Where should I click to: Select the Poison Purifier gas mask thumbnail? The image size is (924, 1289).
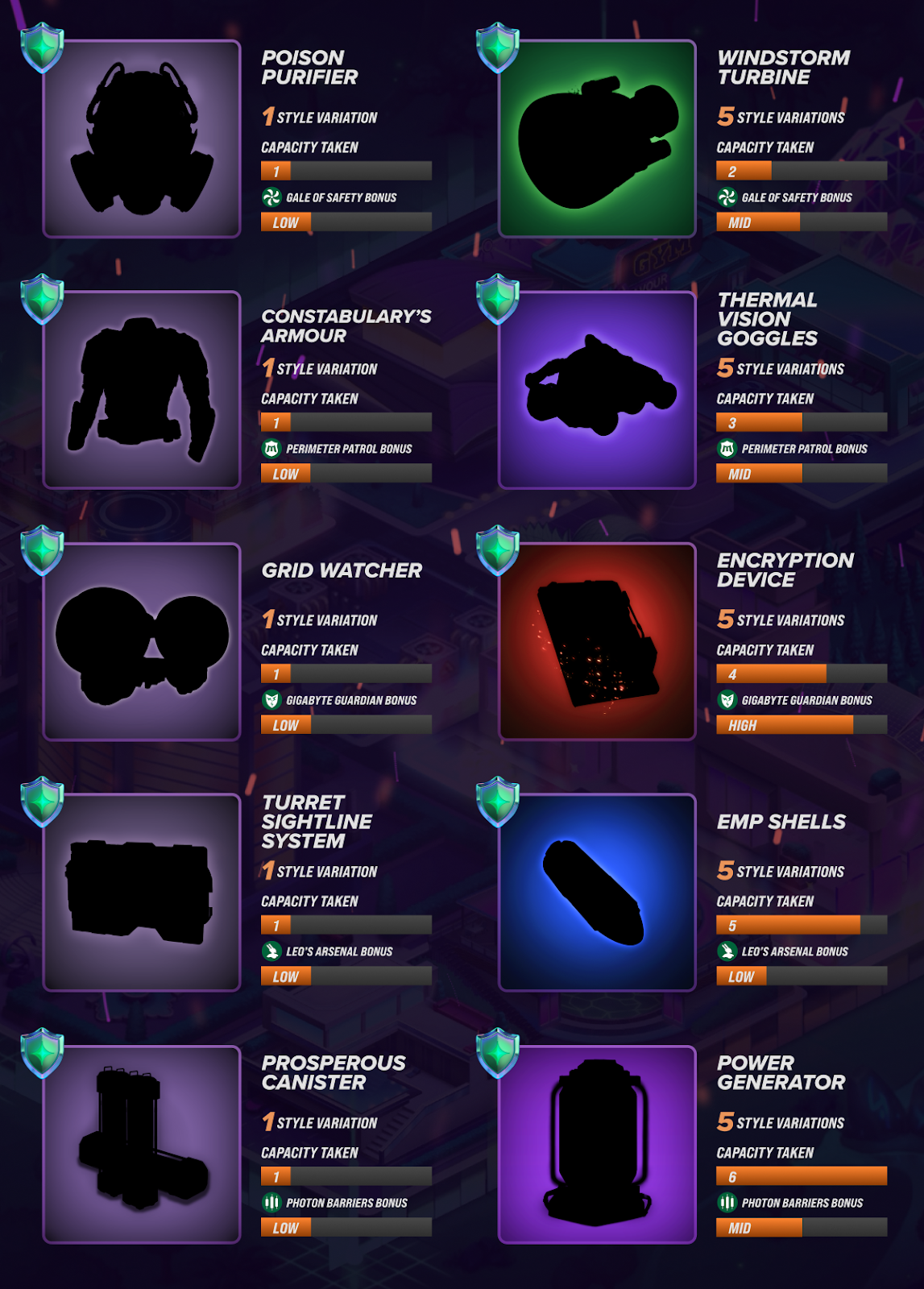point(142,139)
